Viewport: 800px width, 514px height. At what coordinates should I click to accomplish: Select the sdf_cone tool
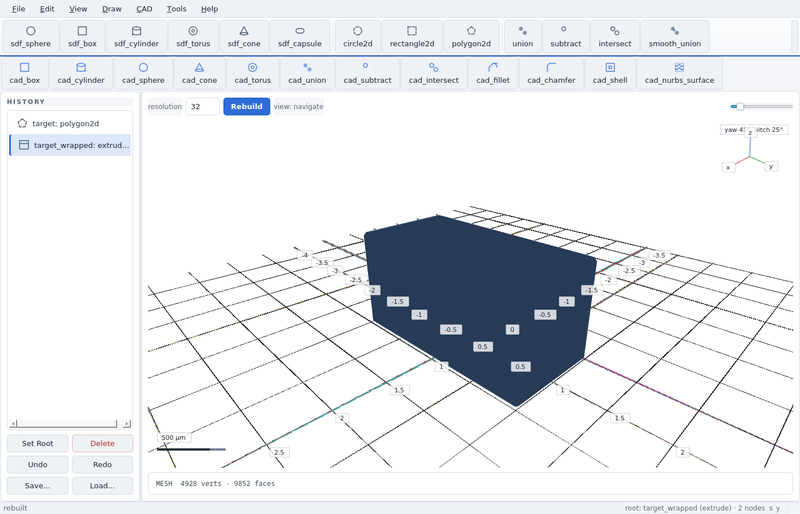[x=244, y=37]
